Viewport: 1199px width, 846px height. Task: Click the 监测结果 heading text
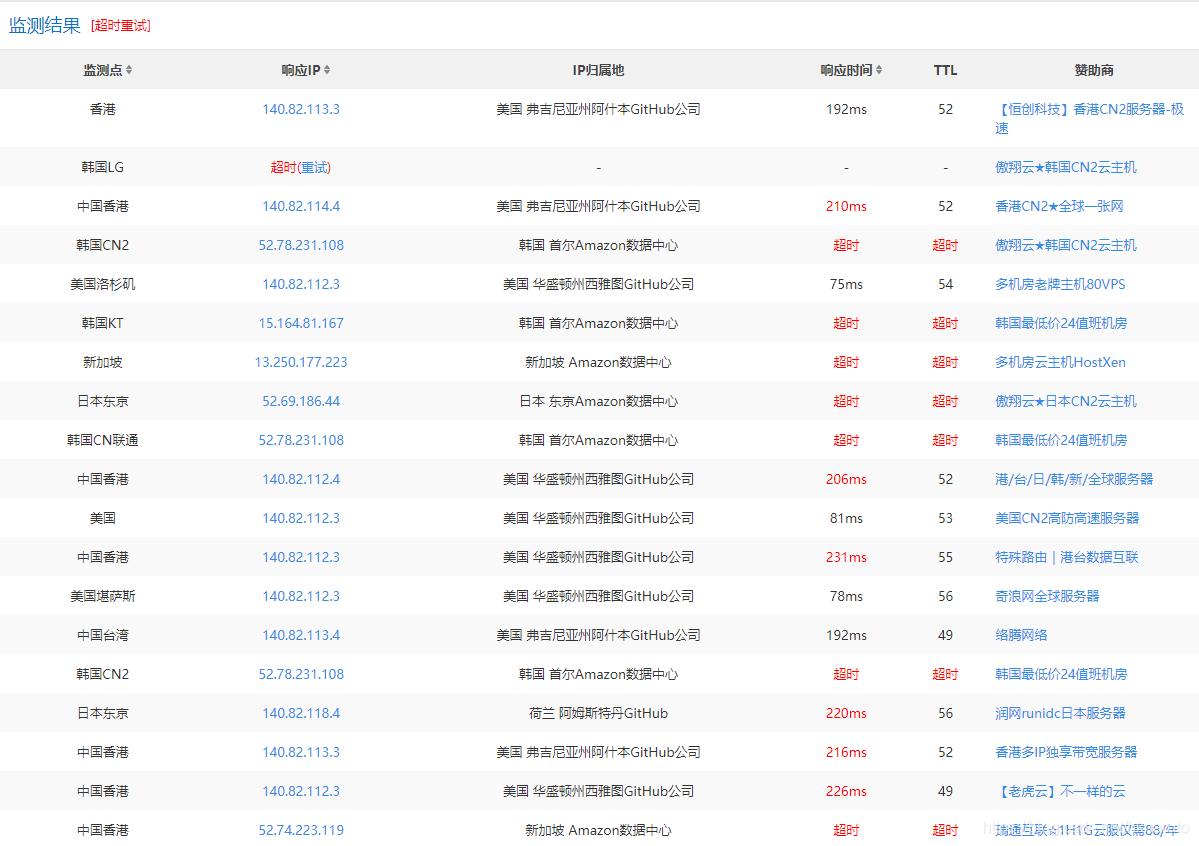[x=44, y=25]
